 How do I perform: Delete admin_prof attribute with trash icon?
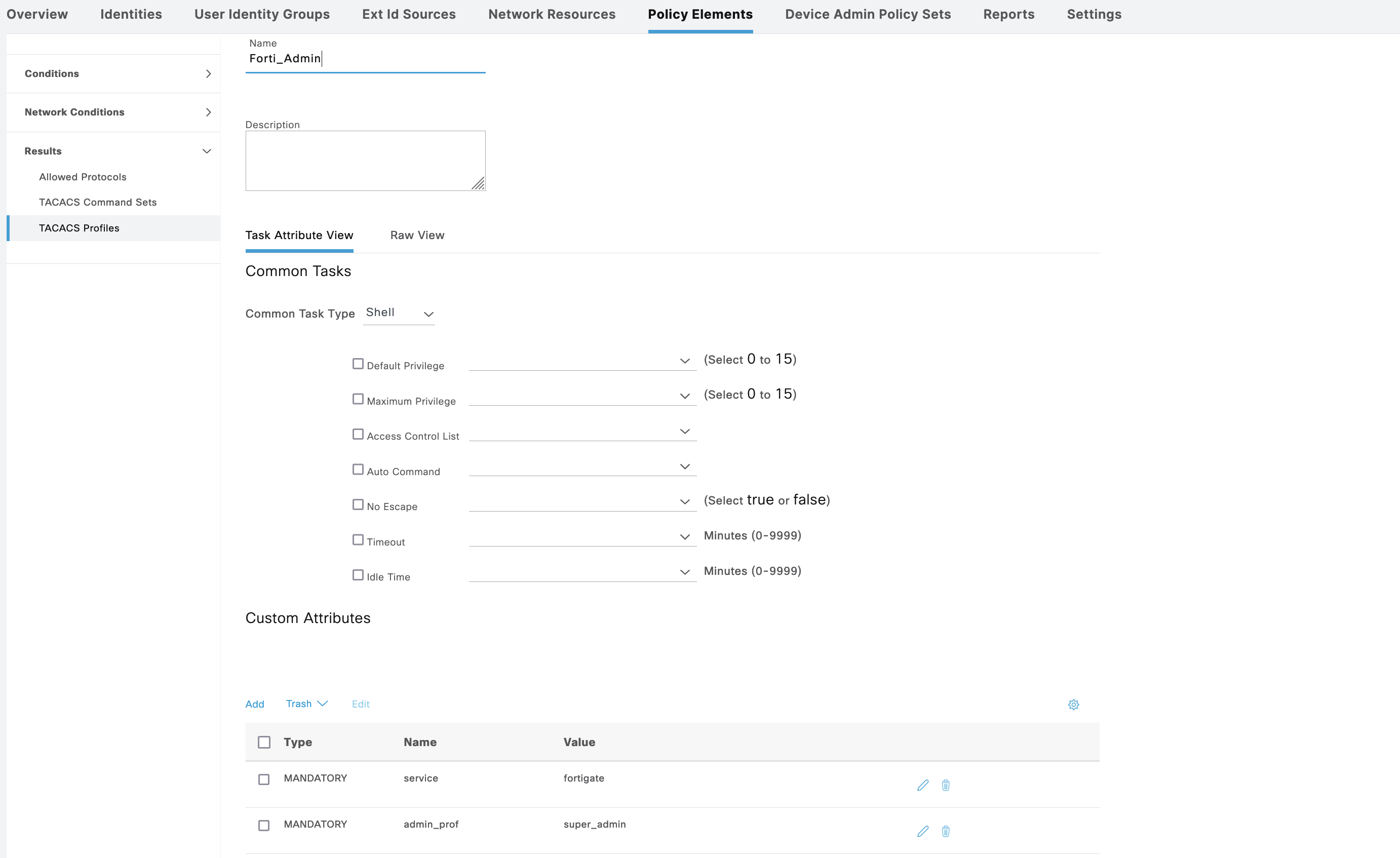946,831
